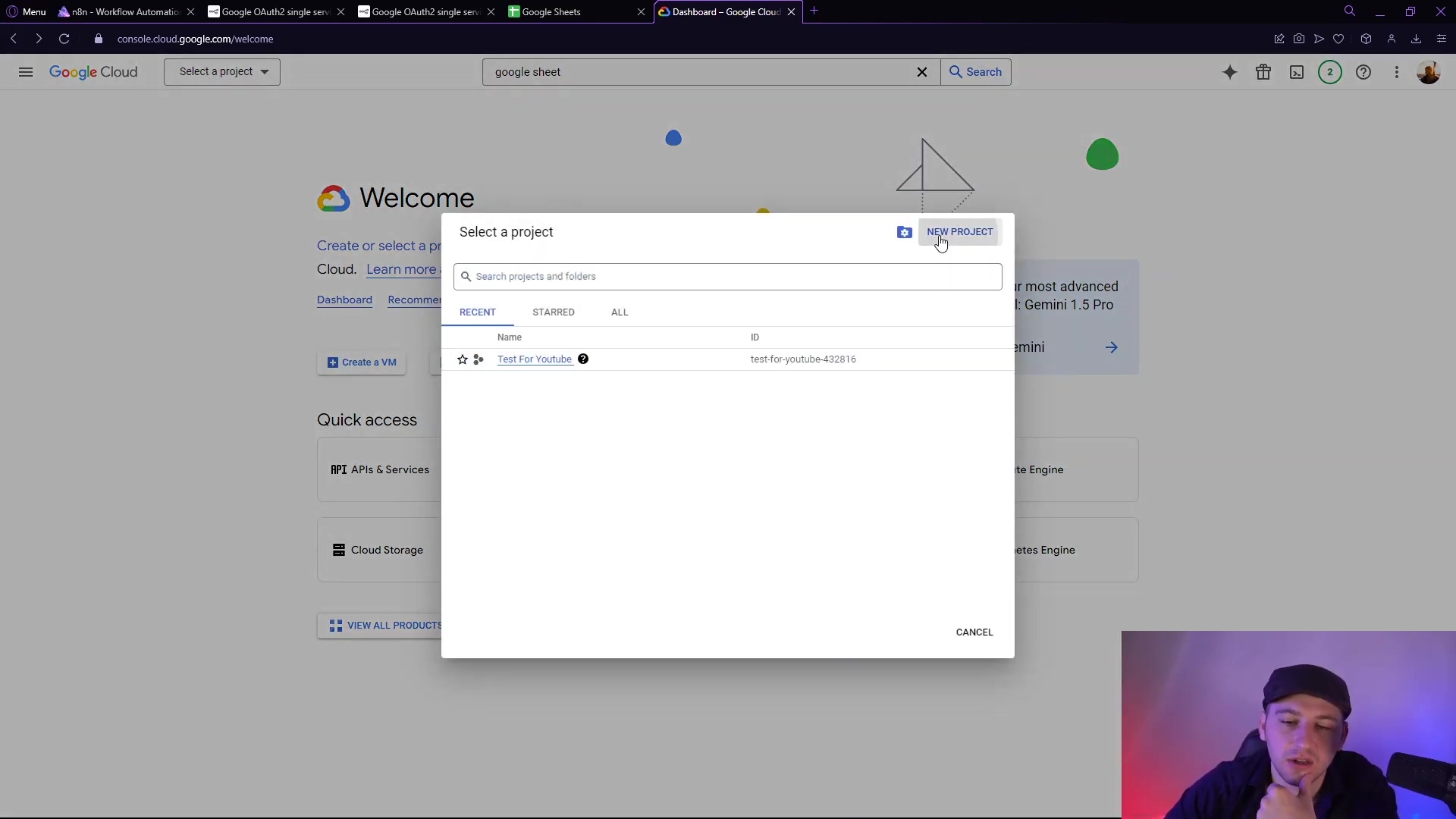Open a new browser tab
This screenshot has width=1456, height=819.
click(814, 11)
